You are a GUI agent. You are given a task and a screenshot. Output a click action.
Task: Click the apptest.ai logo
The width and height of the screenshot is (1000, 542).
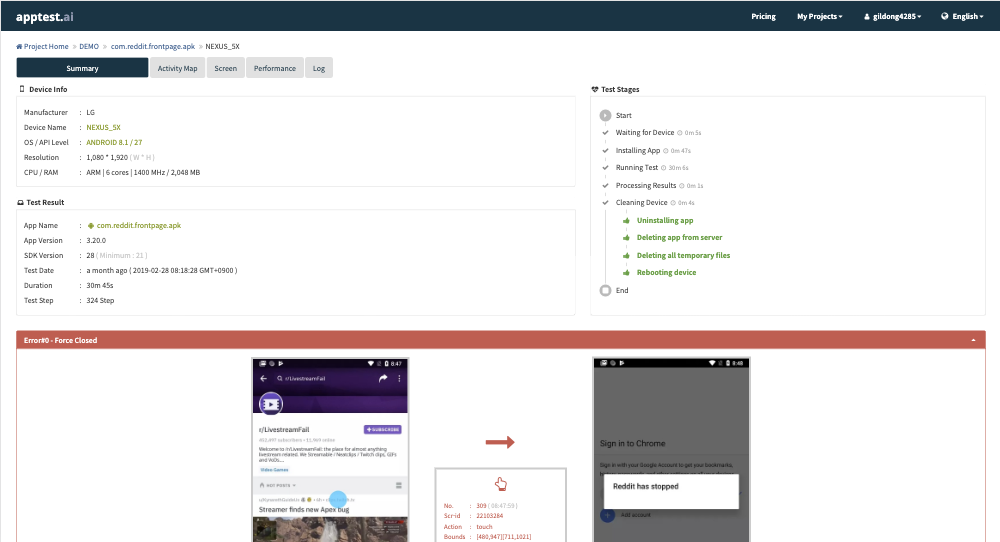(45, 17)
